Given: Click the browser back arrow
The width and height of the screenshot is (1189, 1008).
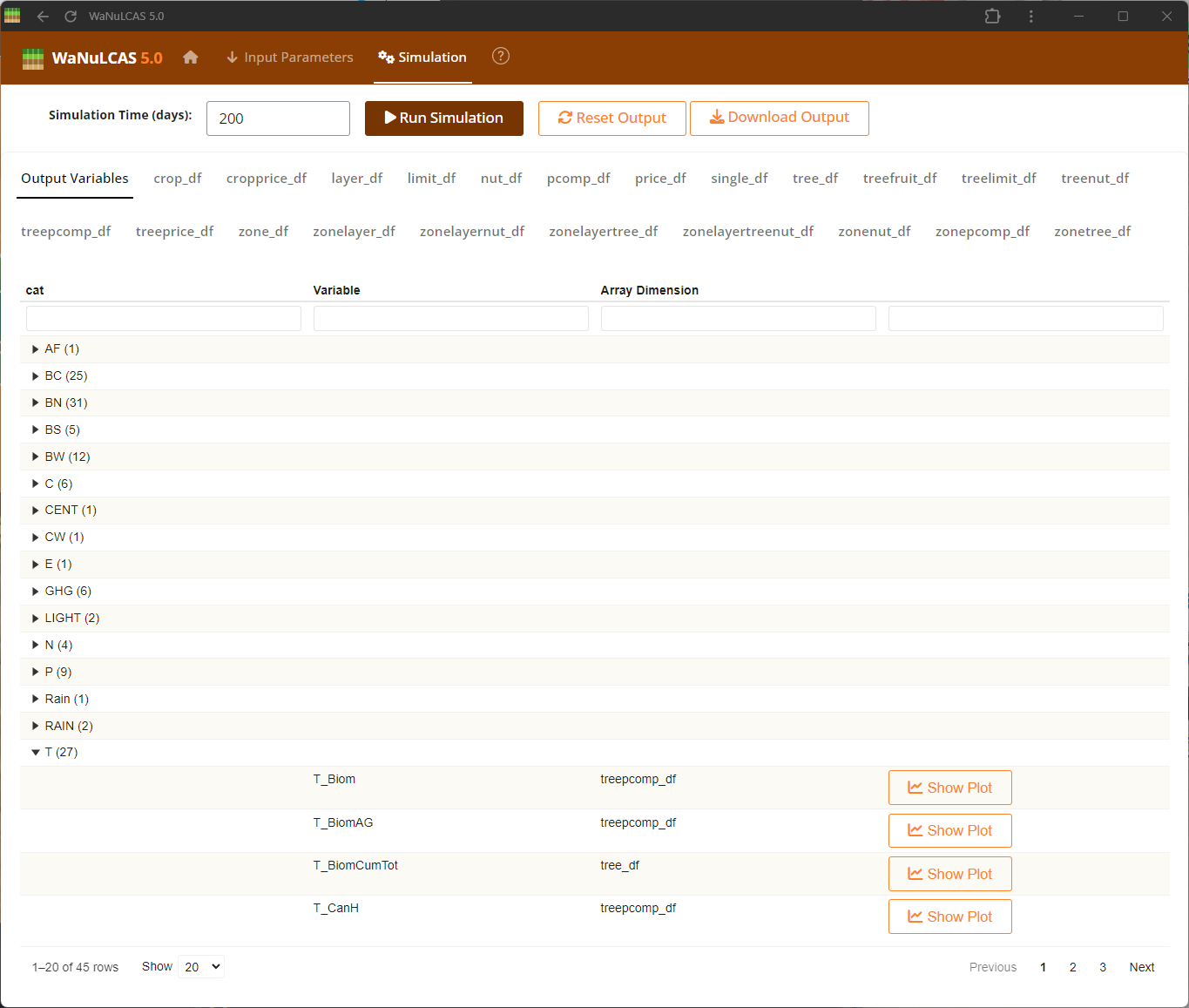Looking at the screenshot, I should pyautogui.click(x=43, y=17).
